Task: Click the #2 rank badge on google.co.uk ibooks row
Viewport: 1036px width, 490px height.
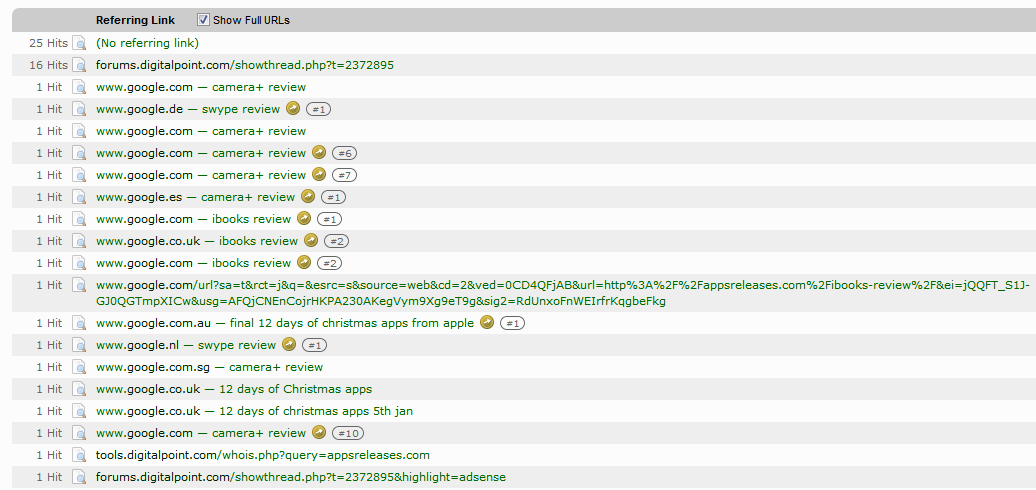Action: click(x=336, y=241)
